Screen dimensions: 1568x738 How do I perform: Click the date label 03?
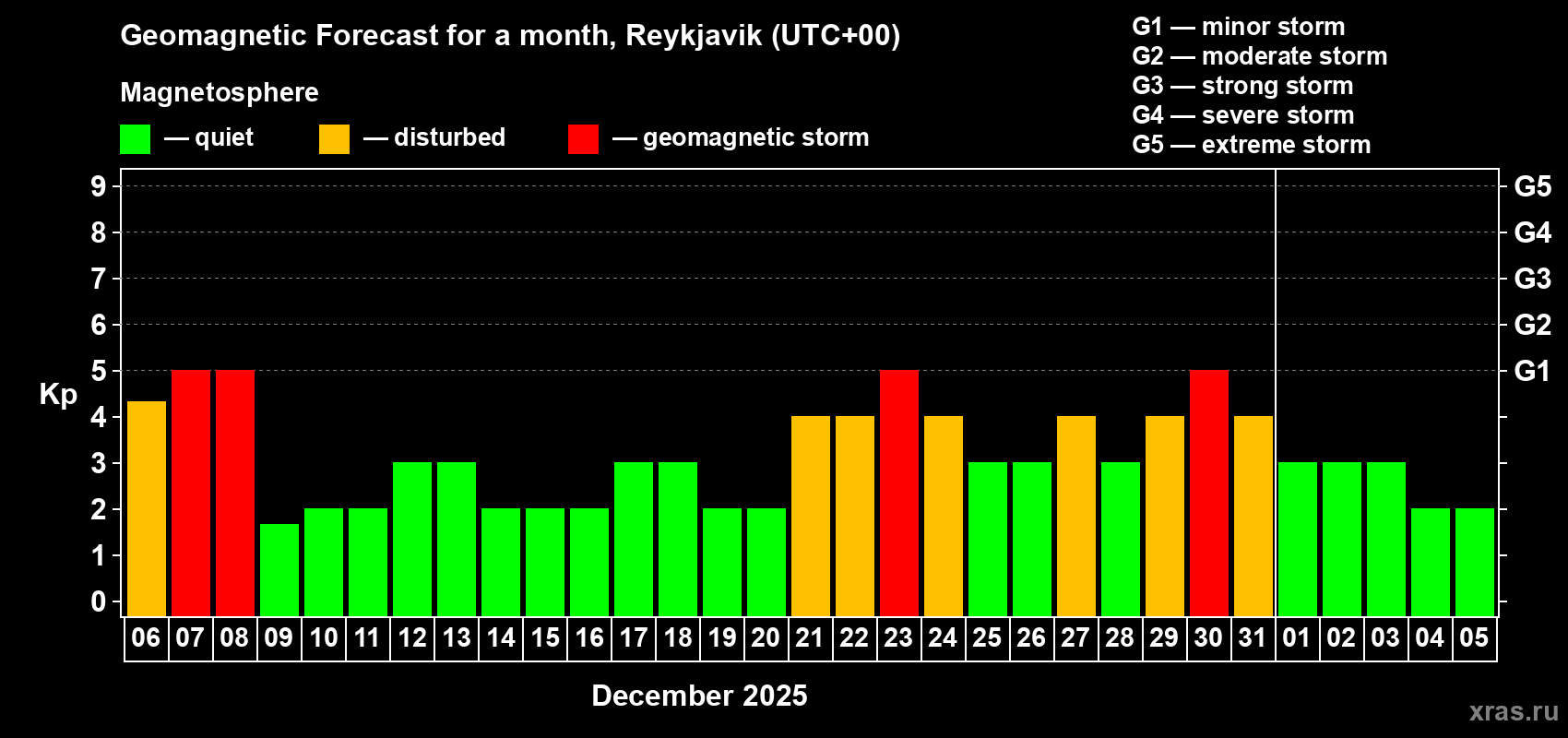tap(1385, 637)
